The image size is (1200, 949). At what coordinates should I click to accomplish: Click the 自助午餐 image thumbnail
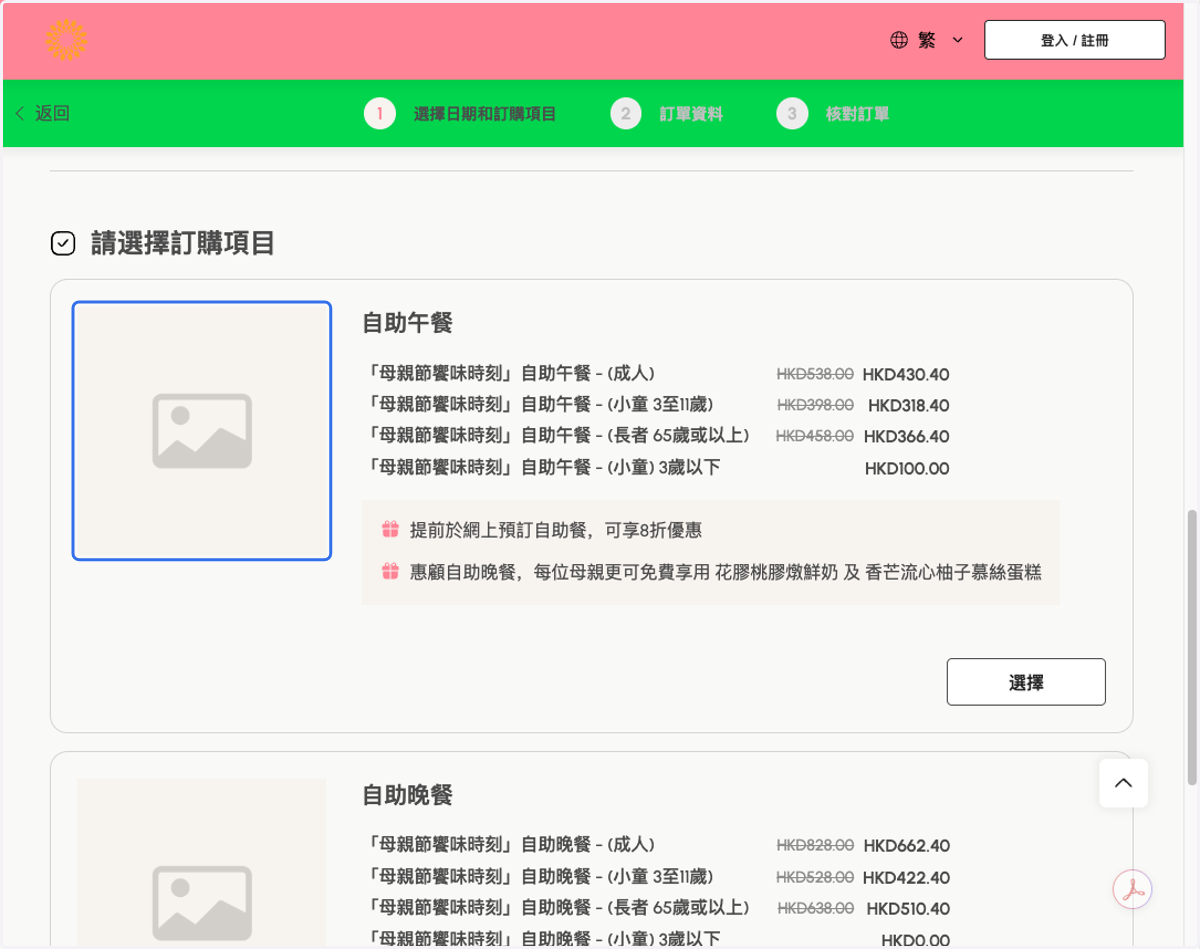click(x=202, y=431)
